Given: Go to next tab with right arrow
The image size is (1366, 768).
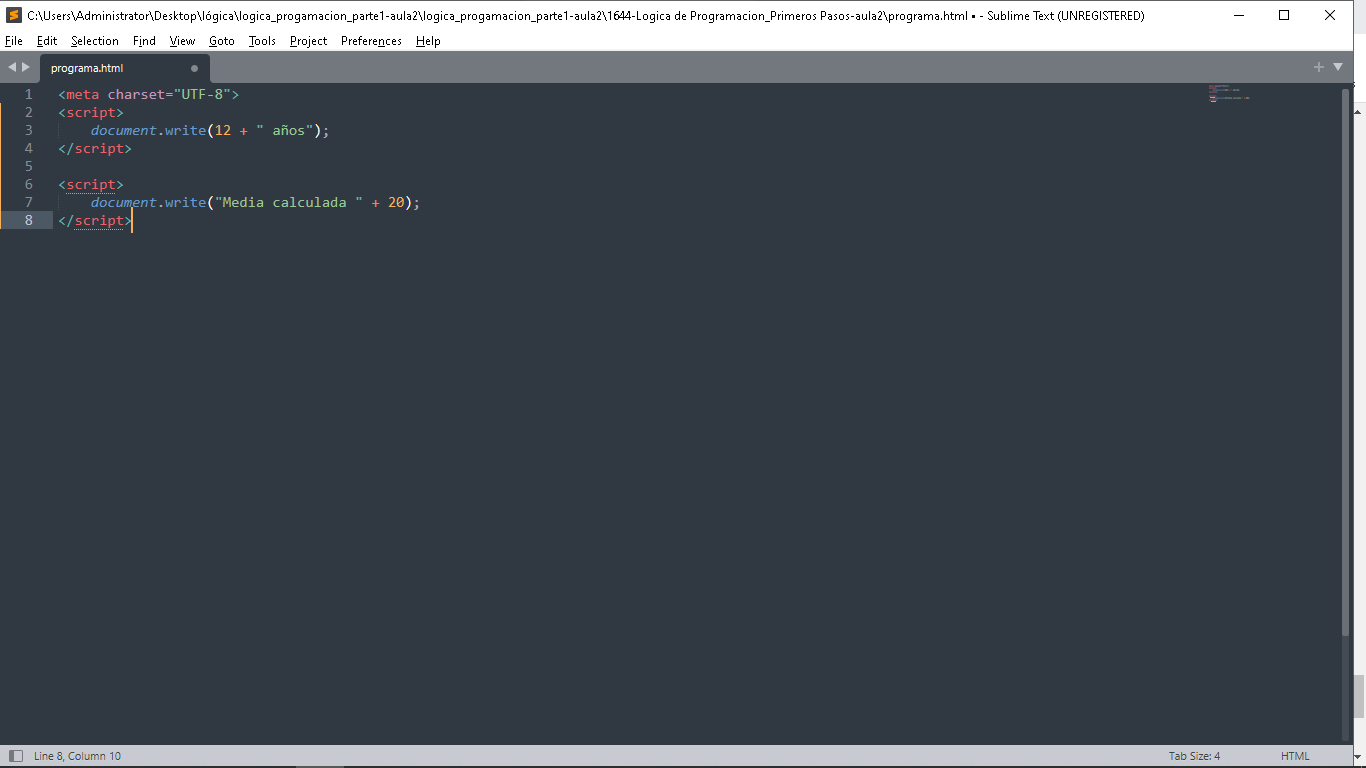Looking at the screenshot, I should (26, 67).
